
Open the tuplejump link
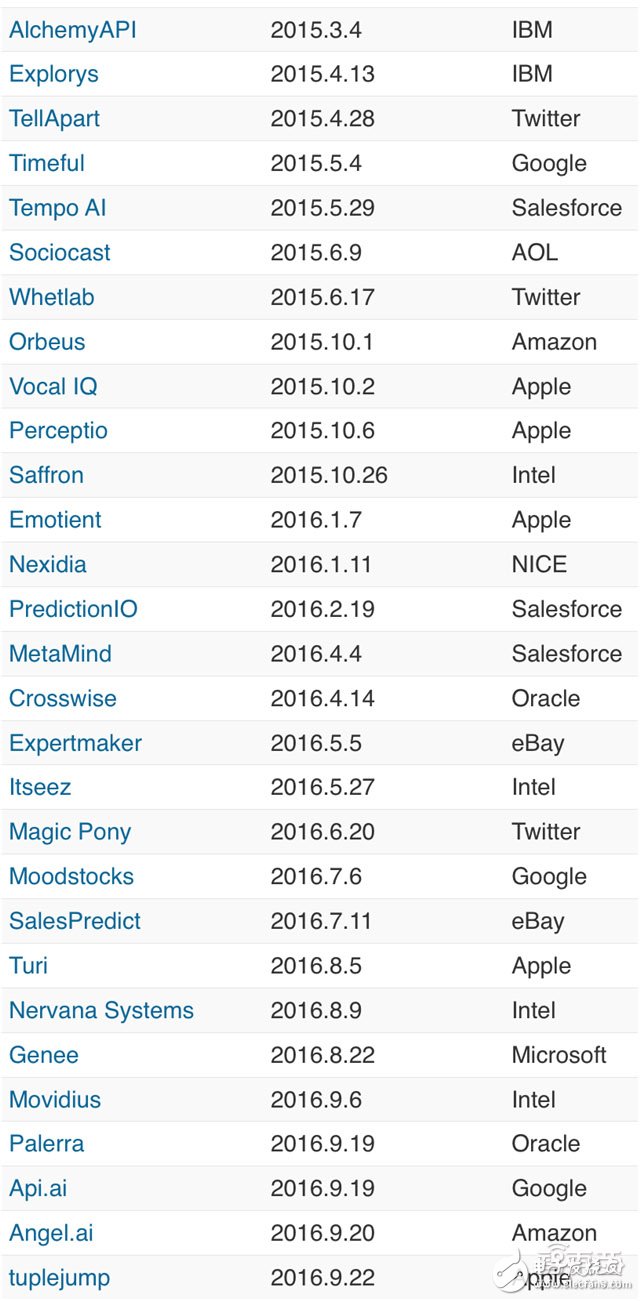[x=59, y=1277]
